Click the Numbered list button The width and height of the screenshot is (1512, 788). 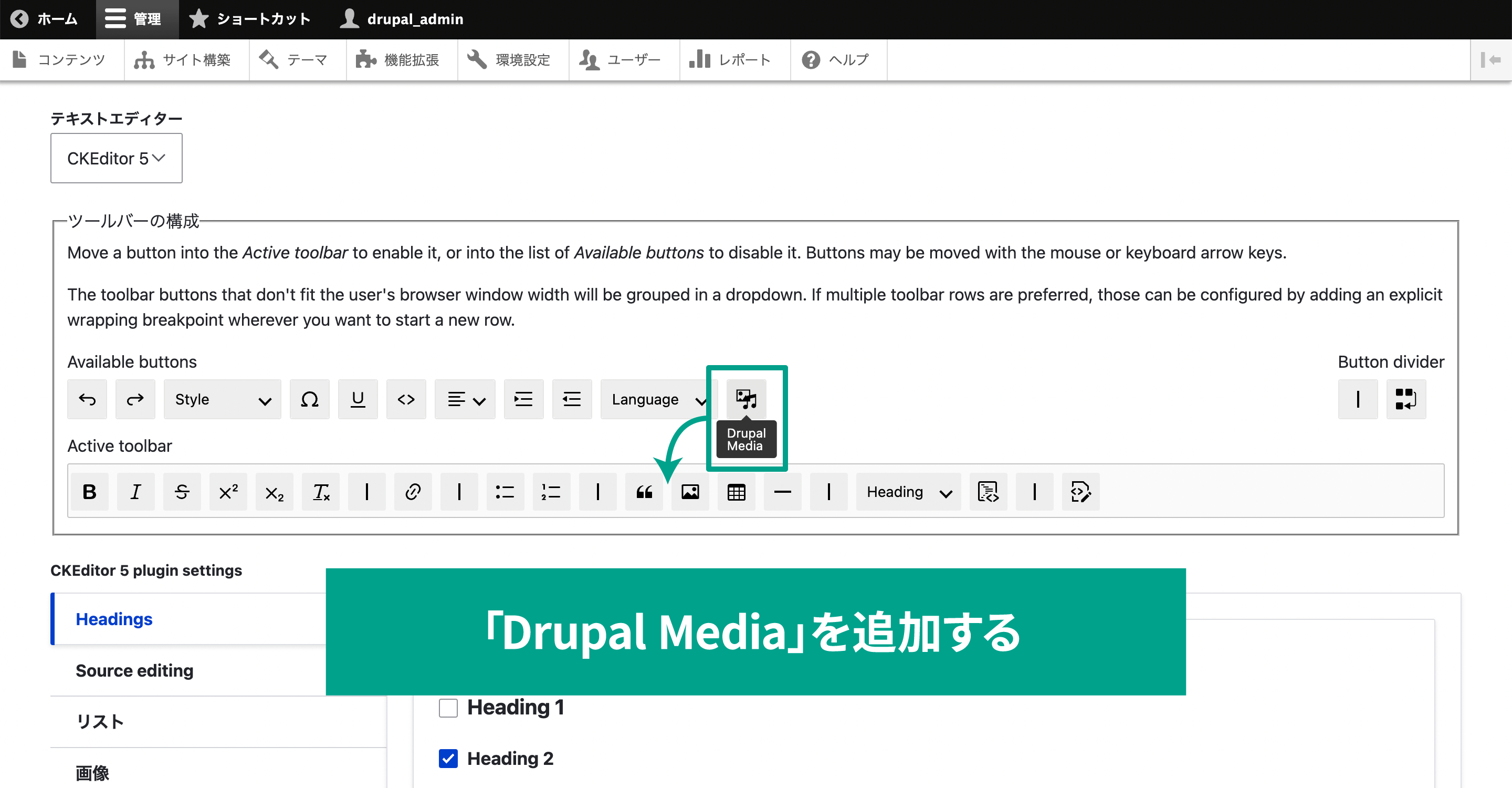coord(551,492)
